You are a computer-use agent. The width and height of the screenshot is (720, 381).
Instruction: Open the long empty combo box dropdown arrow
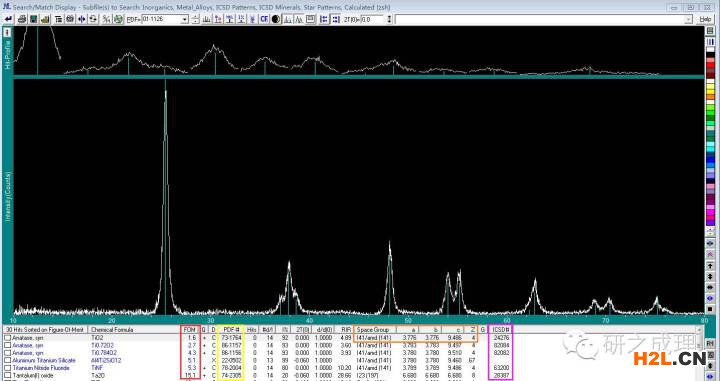pyautogui.click(x=688, y=19)
